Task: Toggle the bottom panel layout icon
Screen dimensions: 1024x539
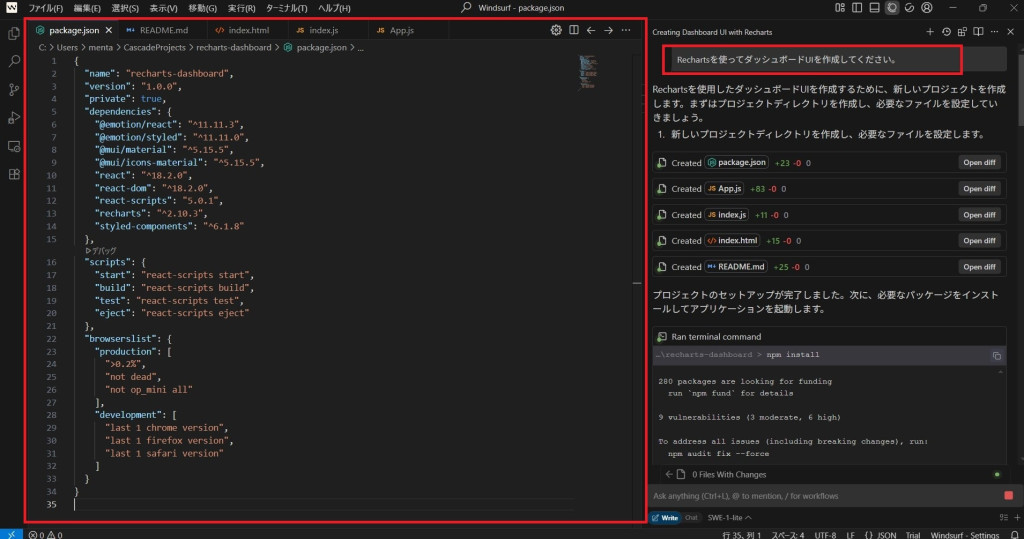Action: coord(874,8)
